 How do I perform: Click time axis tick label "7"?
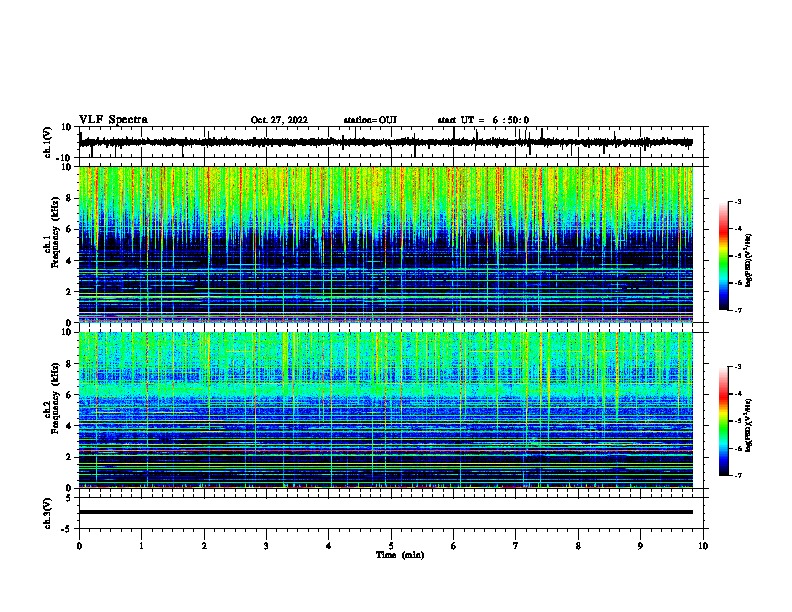[516, 546]
